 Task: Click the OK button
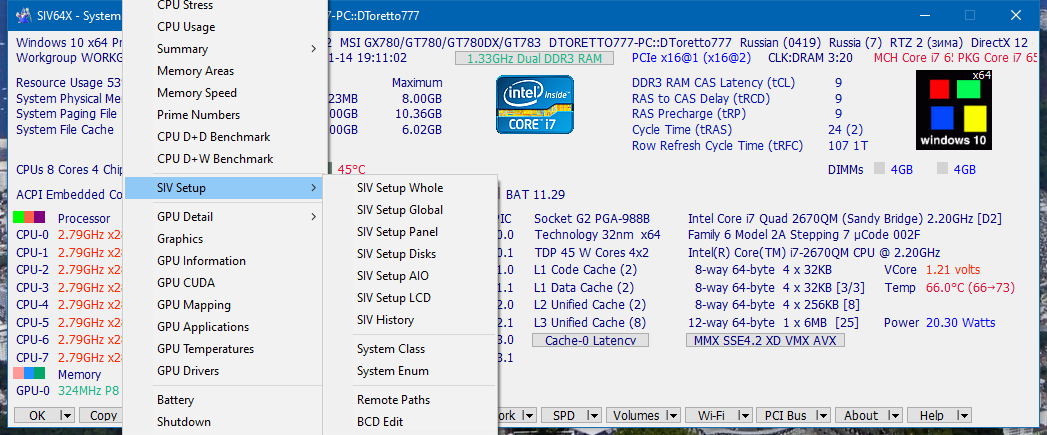(x=37, y=416)
